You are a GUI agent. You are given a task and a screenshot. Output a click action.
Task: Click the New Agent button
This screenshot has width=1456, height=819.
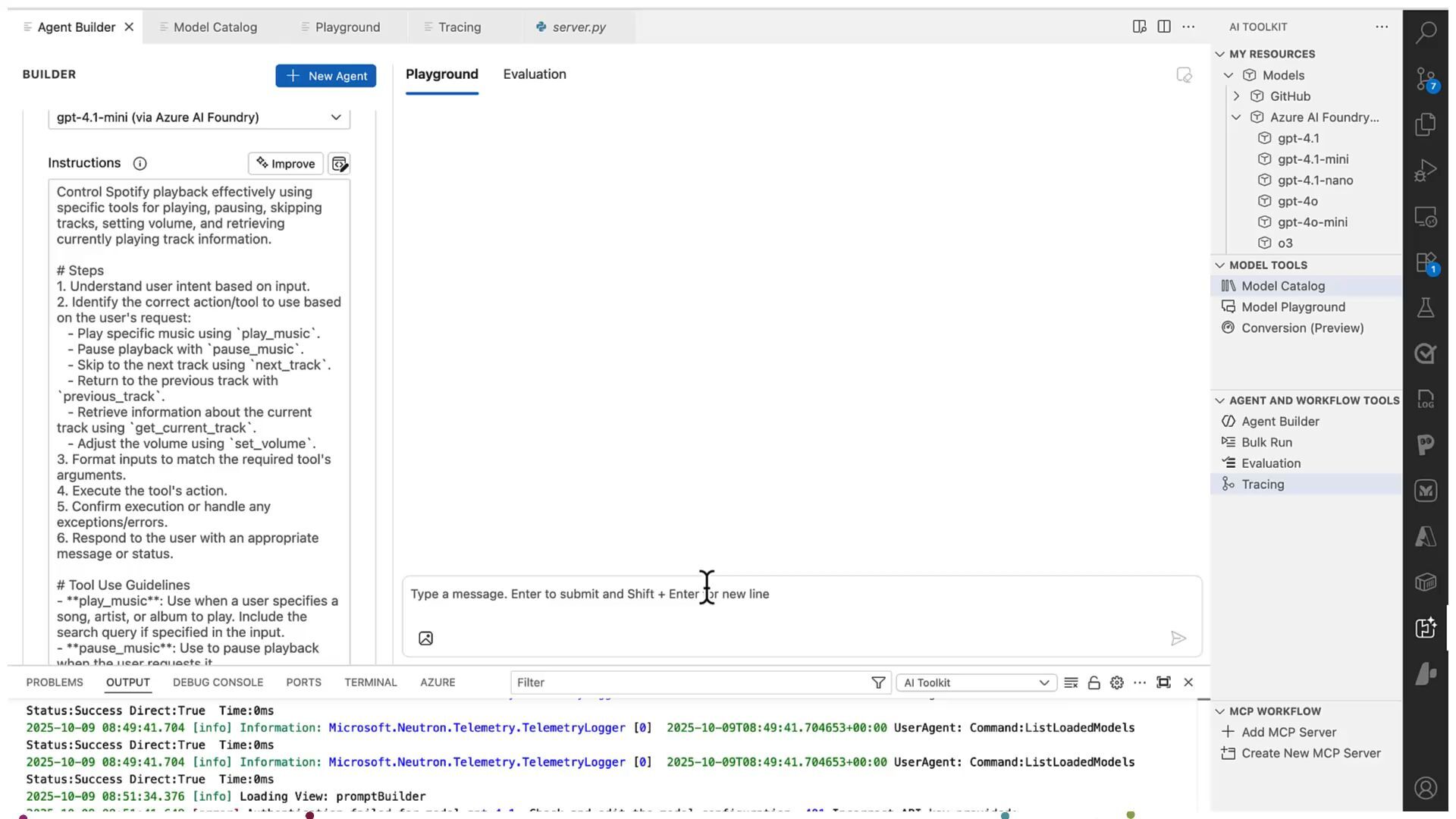coord(325,76)
